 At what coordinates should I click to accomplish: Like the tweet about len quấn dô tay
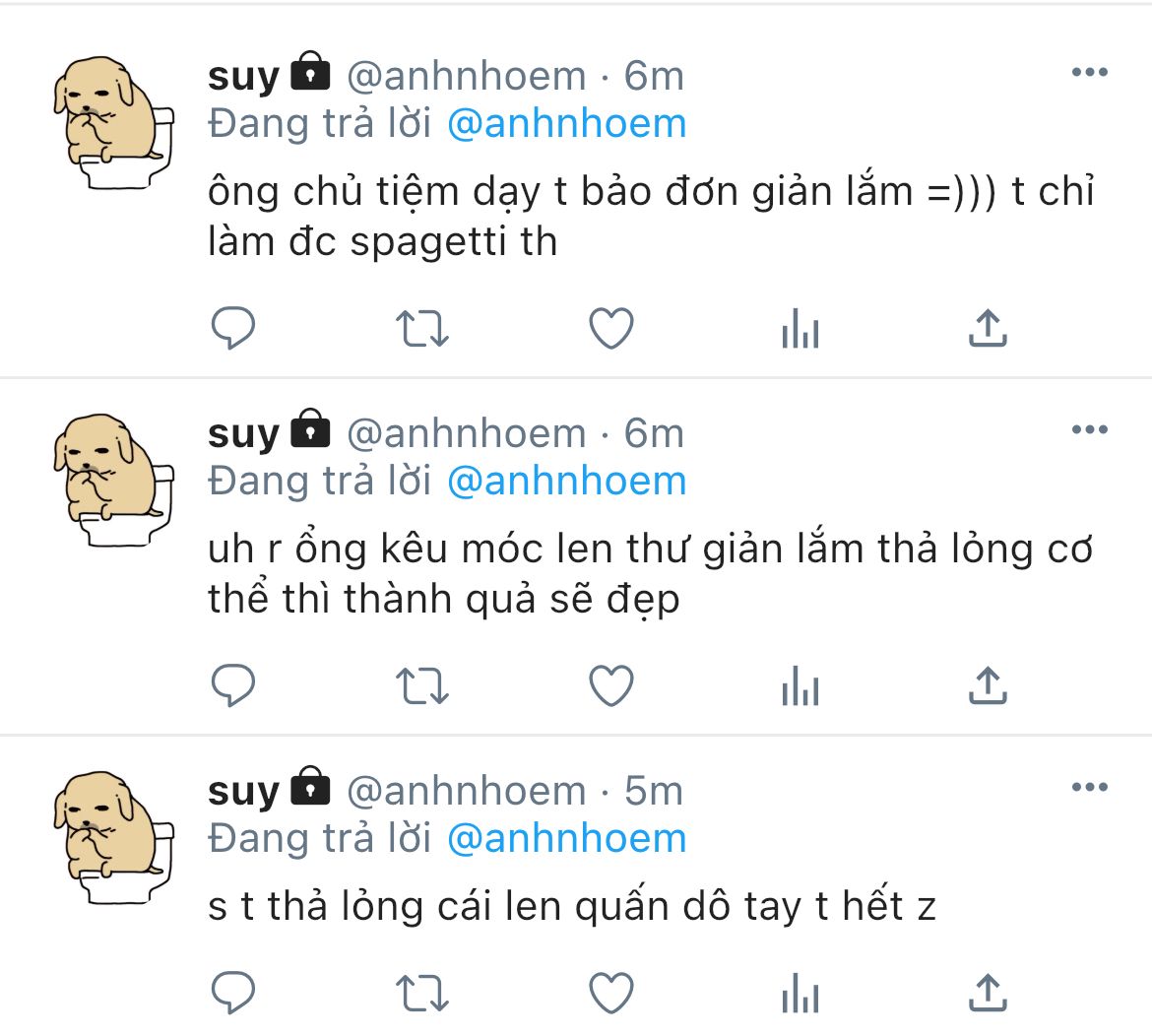tap(611, 992)
